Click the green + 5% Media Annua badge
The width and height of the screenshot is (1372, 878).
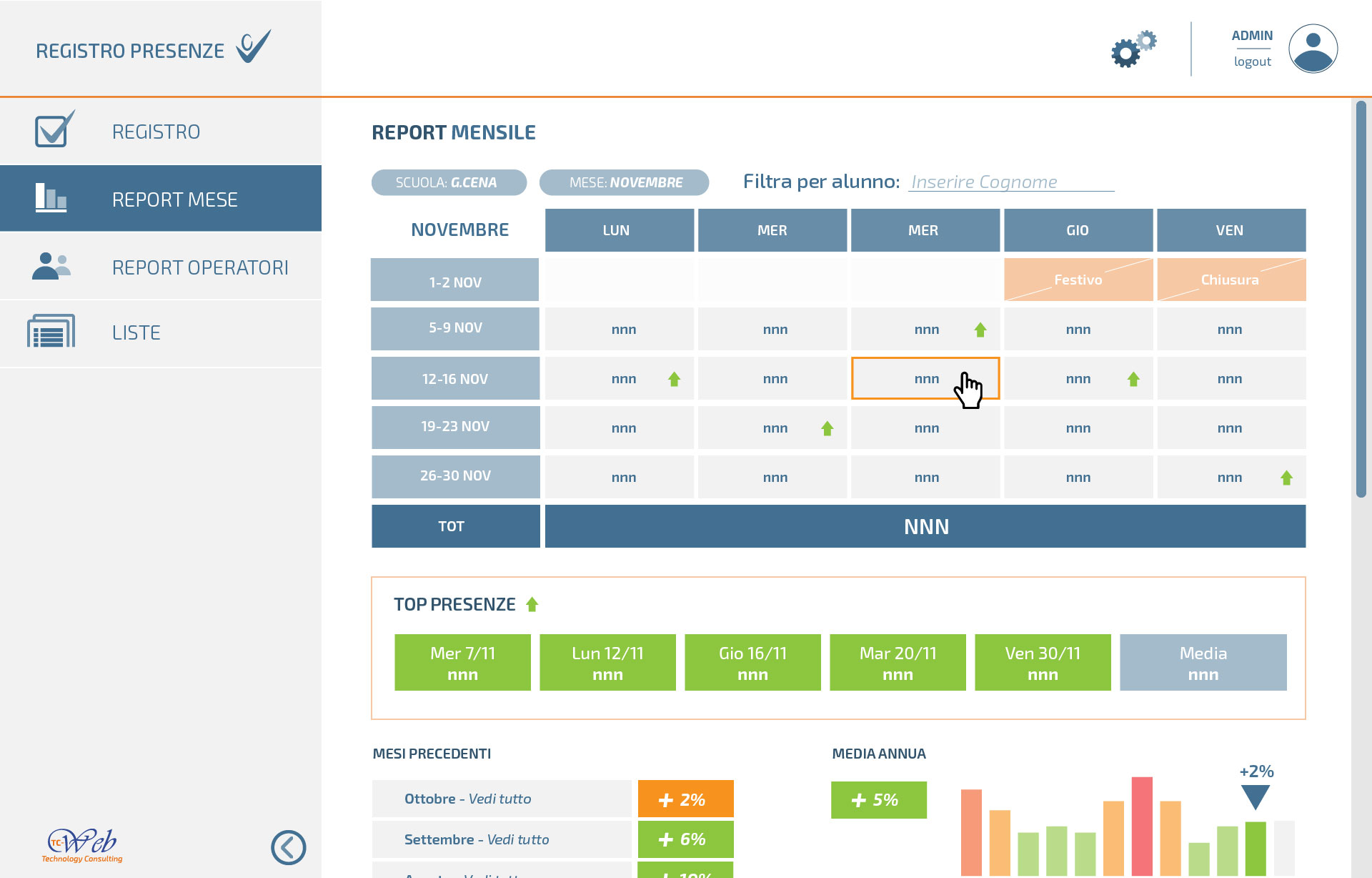[x=879, y=800]
